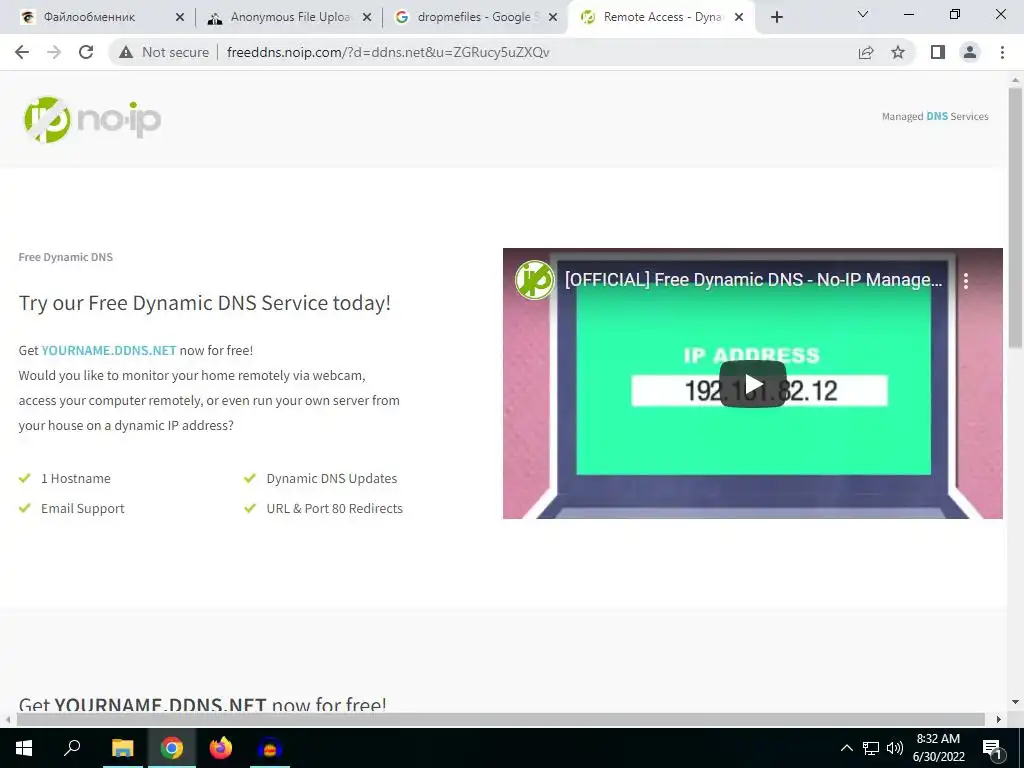Screen dimensions: 1024x768
Task: Click the Chrome taskbar icon
Action: (172, 748)
